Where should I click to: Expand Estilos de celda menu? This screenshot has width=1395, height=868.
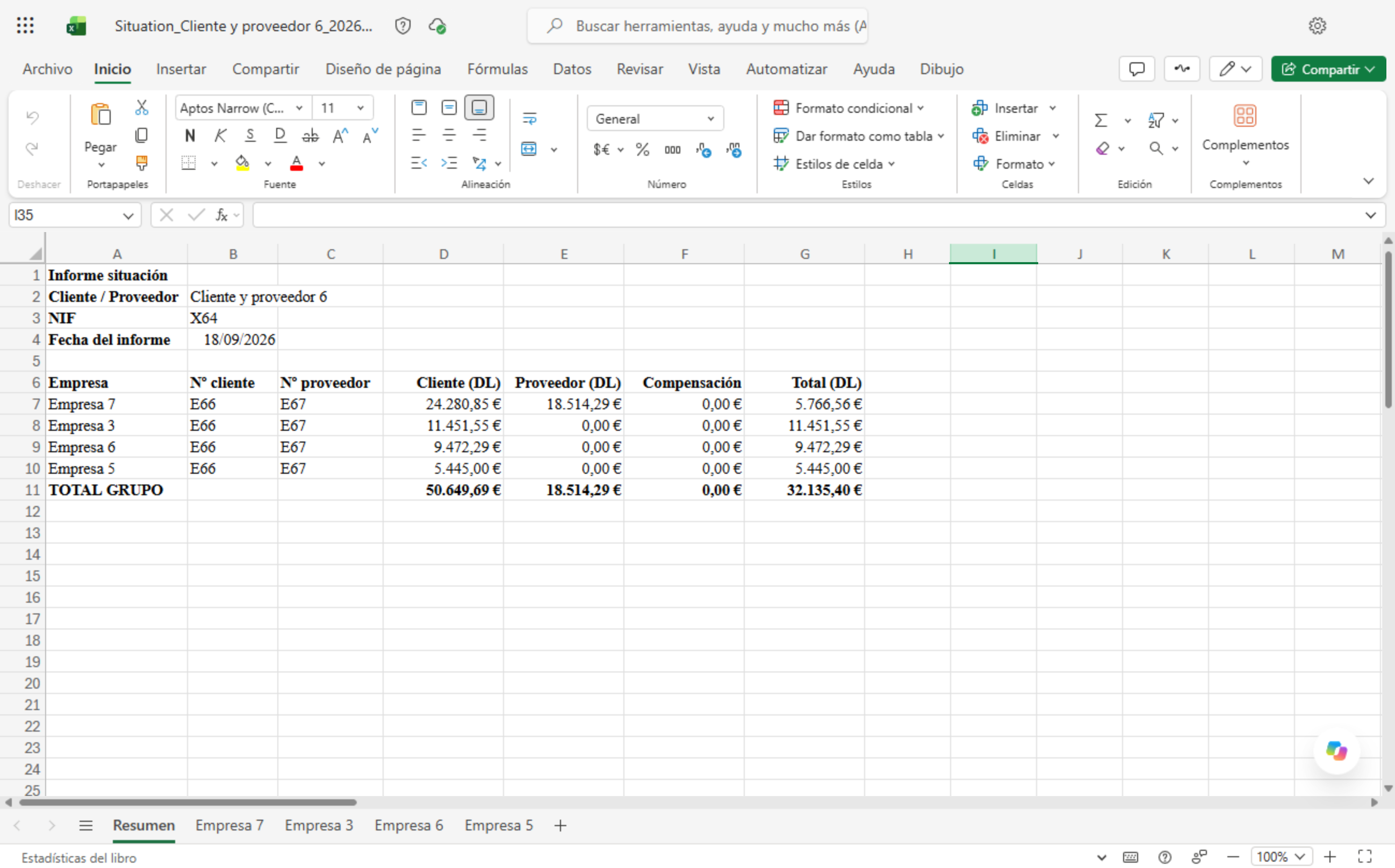pyautogui.click(x=835, y=164)
